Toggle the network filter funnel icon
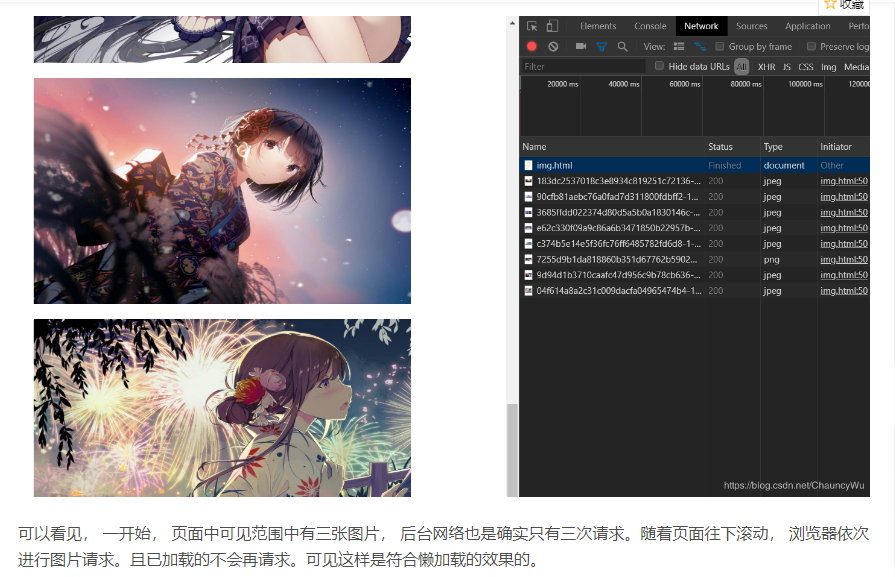The width and height of the screenshot is (895, 577). point(602,47)
